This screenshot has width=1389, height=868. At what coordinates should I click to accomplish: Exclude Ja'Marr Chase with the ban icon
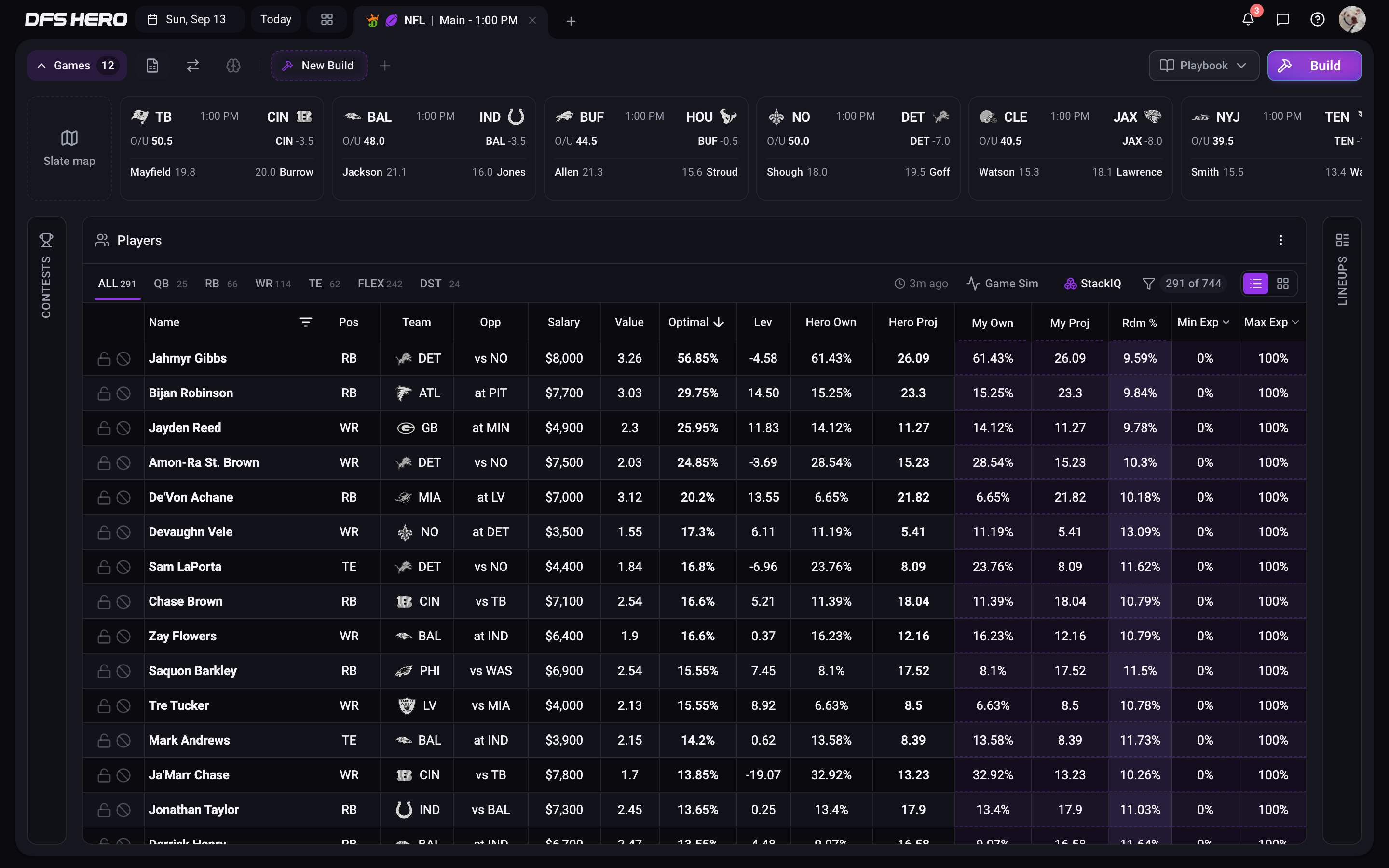click(x=123, y=775)
